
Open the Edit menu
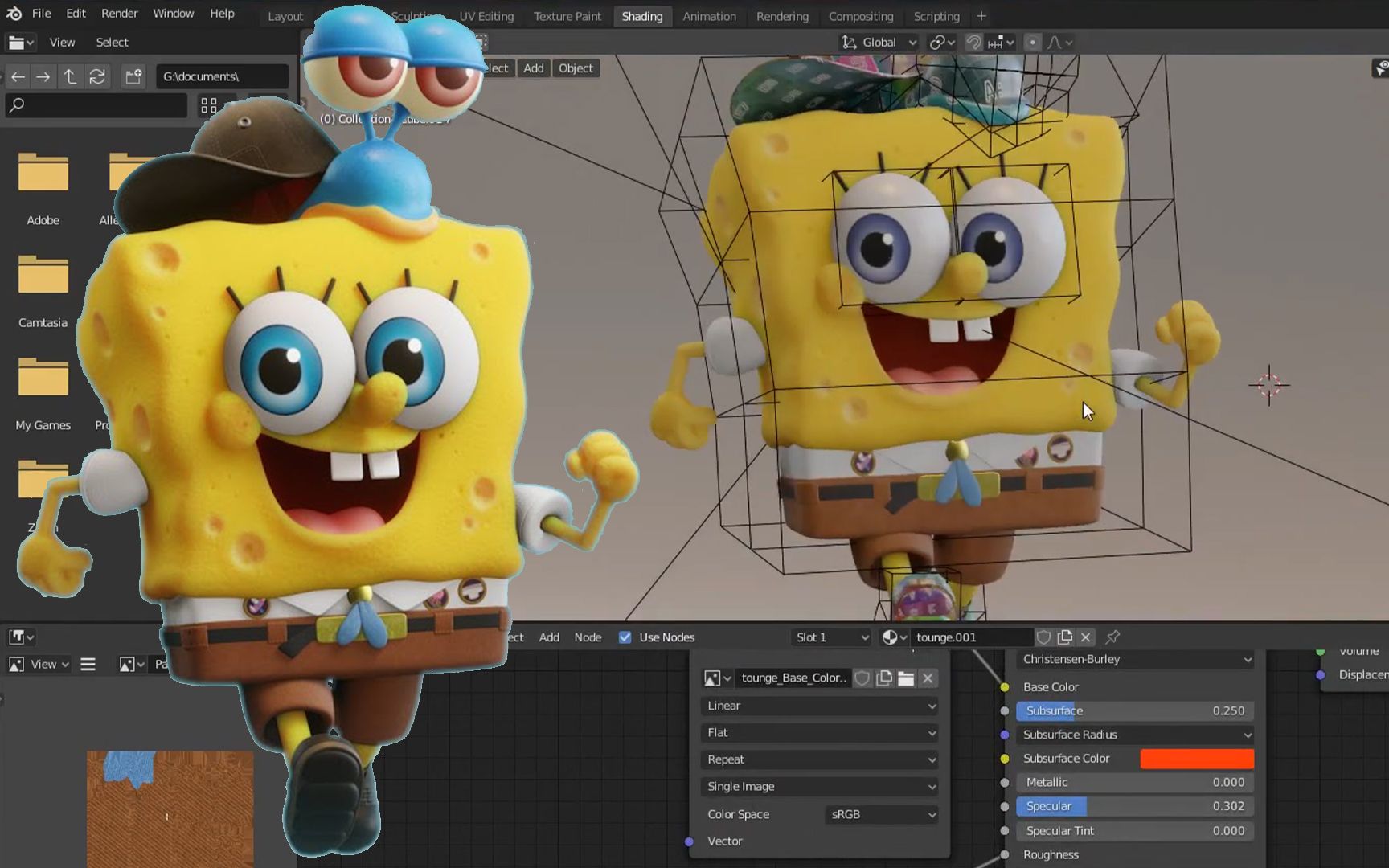point(76,14)
